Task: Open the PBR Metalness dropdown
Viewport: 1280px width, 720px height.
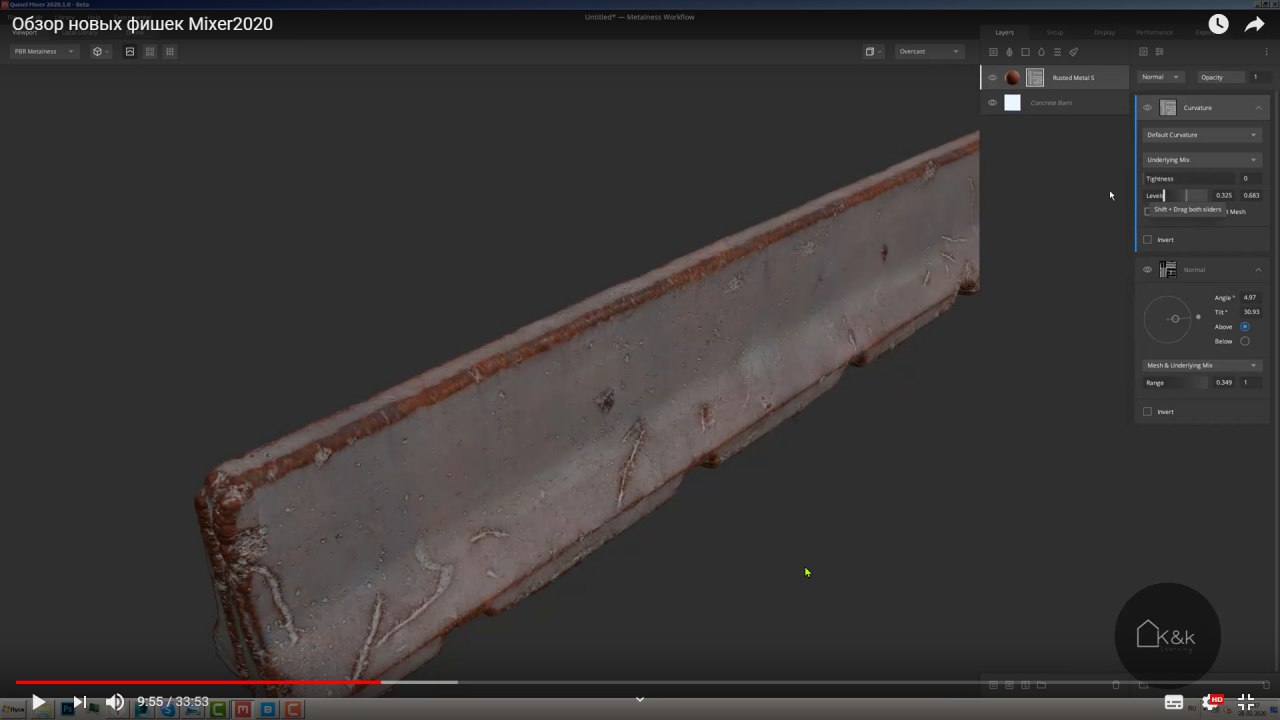Action: (x=44, y=52)
